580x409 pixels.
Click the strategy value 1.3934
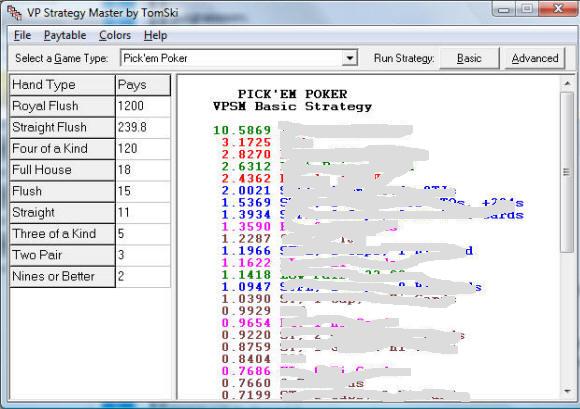246,214
